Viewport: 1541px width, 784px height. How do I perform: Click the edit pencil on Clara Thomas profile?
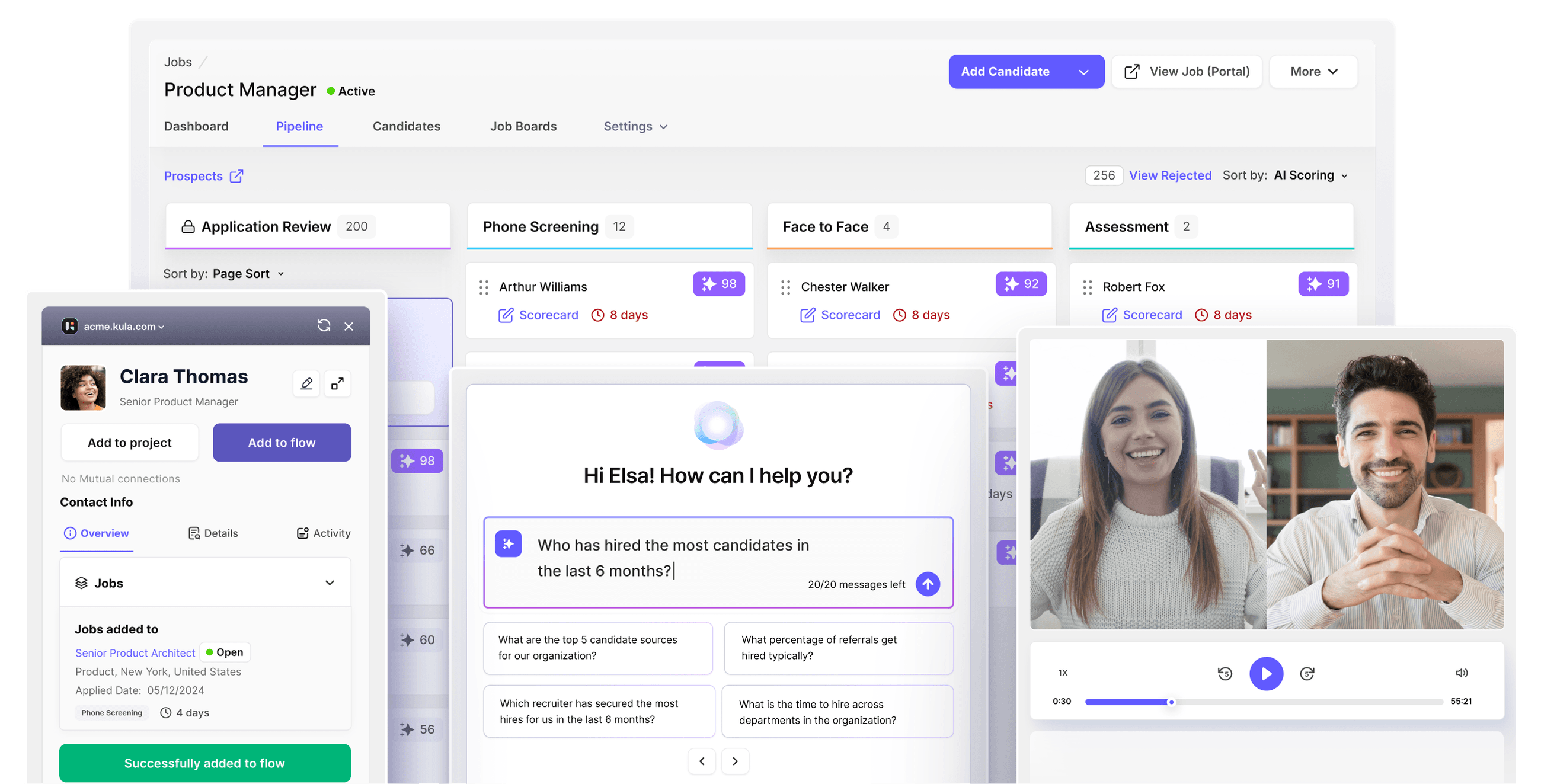coord(306,383)
